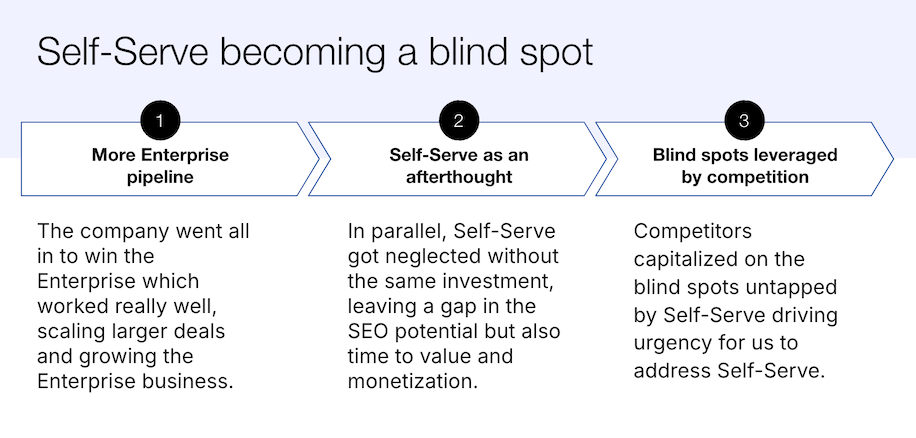Select the black number 2 circle badge

459,121
